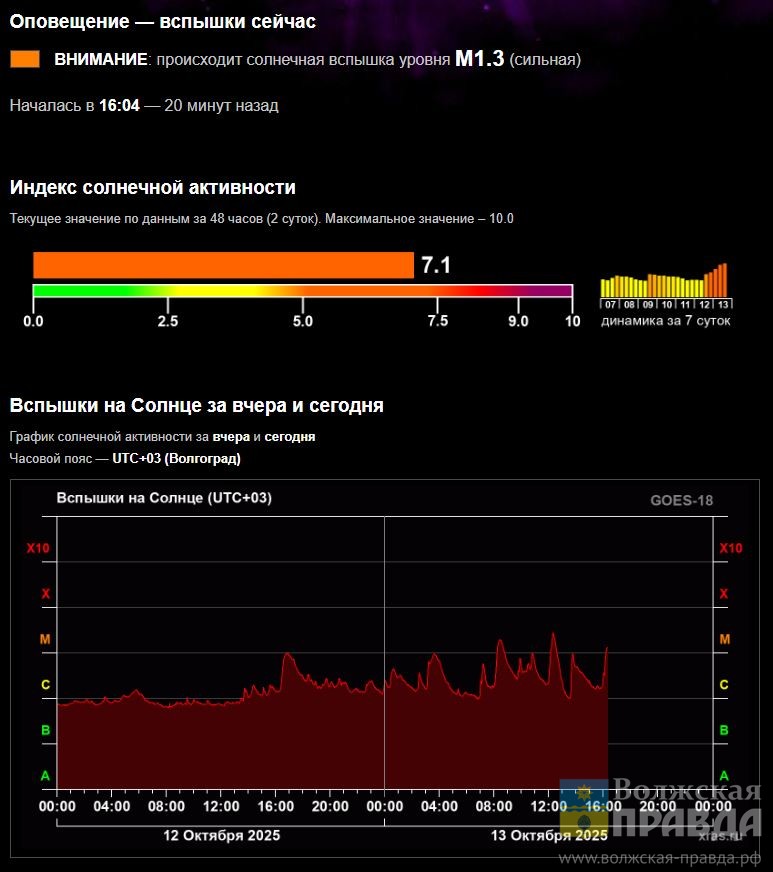Click the GOES-18 satellite label
This screenshot has width=773, height=872.
(681, 501)
